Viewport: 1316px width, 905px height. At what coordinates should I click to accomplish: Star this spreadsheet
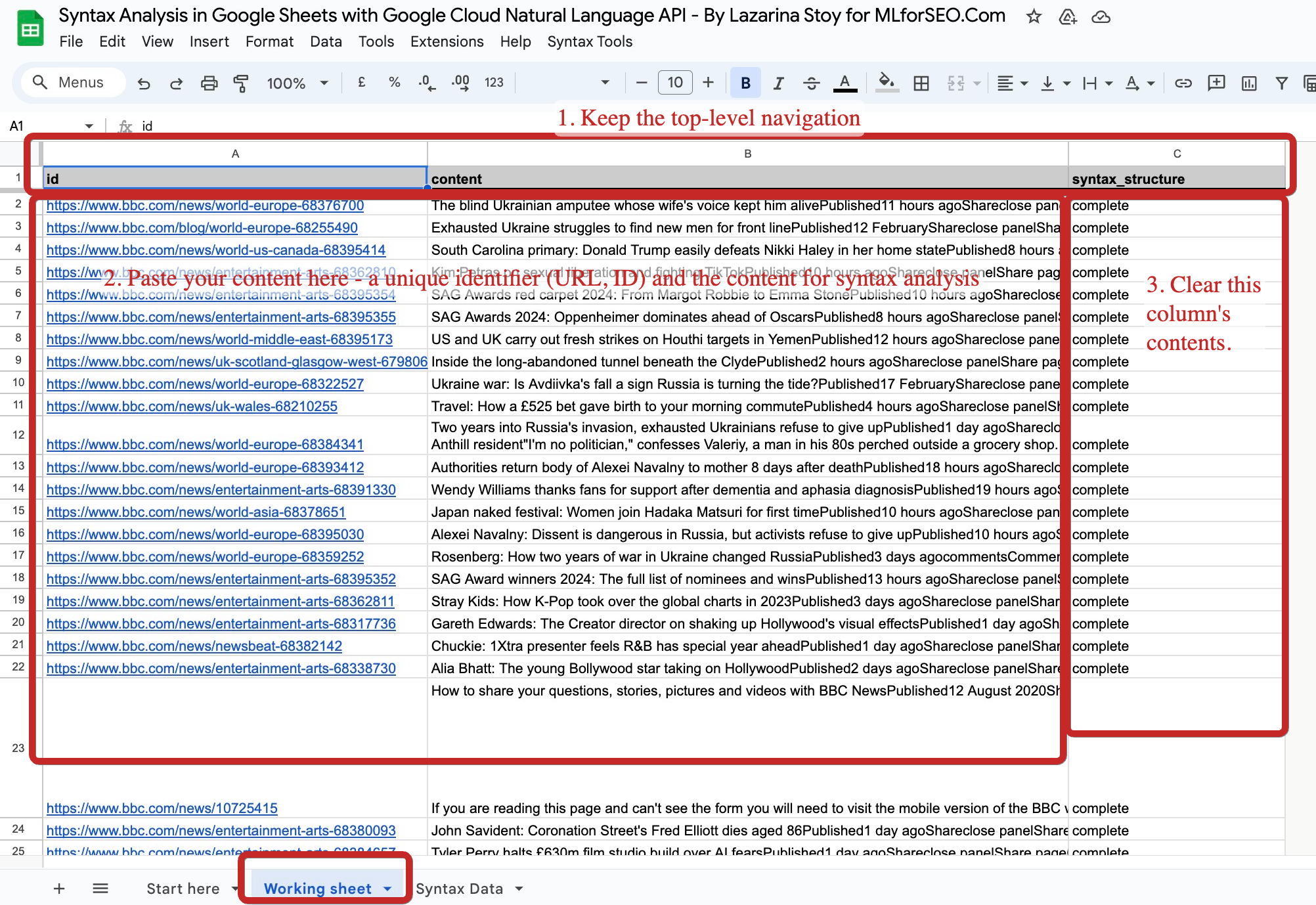click(x=1034, y=16)
